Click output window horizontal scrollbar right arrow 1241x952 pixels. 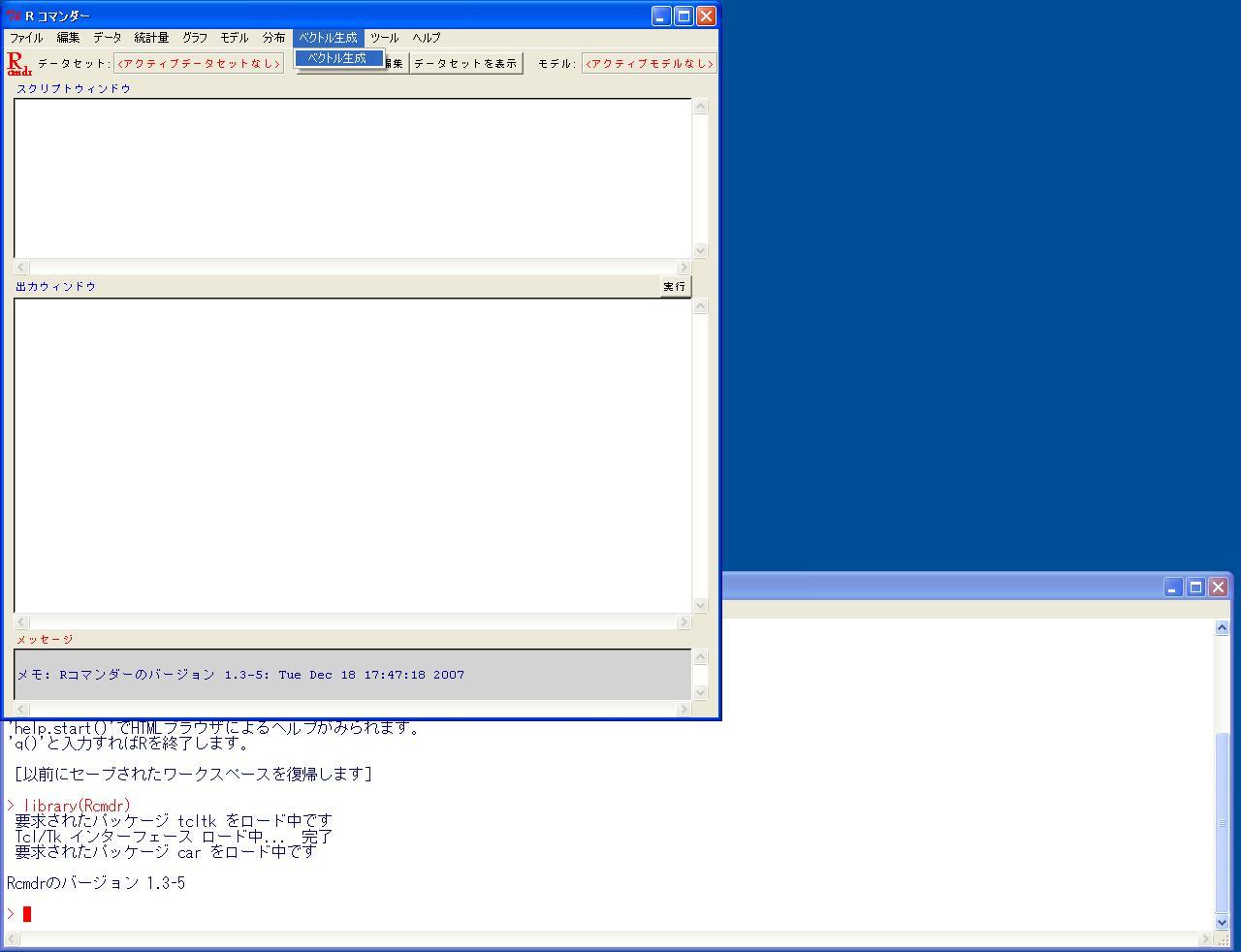tap(684, 622)
